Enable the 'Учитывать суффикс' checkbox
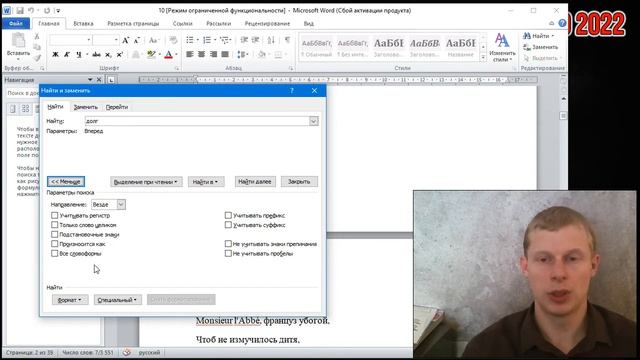The height and width of the screenshot is (360, 640). click(228, 225)
